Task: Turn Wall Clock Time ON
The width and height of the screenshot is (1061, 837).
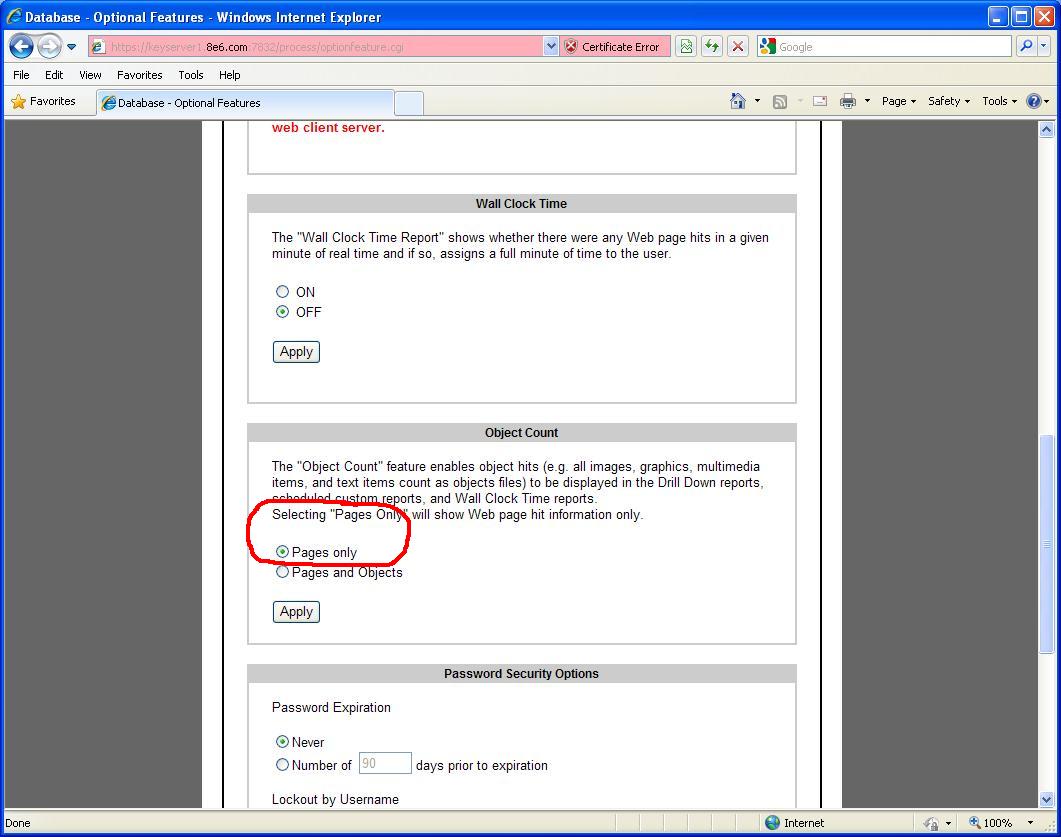Action: click(x=283, y=292)
